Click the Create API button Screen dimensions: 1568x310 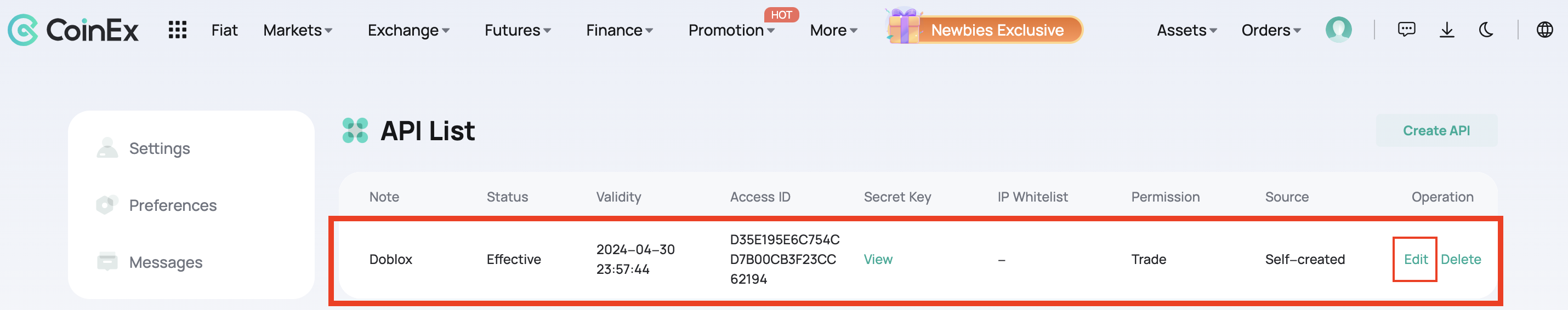[1436, 131]
